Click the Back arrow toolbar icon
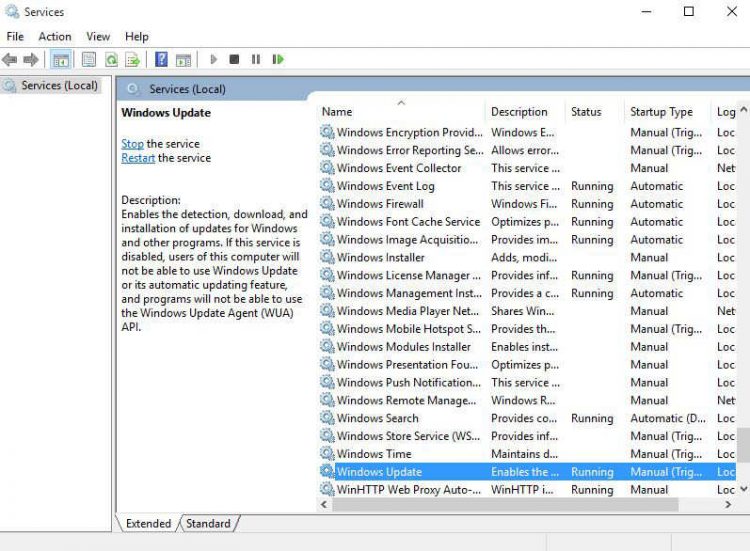 10,60
